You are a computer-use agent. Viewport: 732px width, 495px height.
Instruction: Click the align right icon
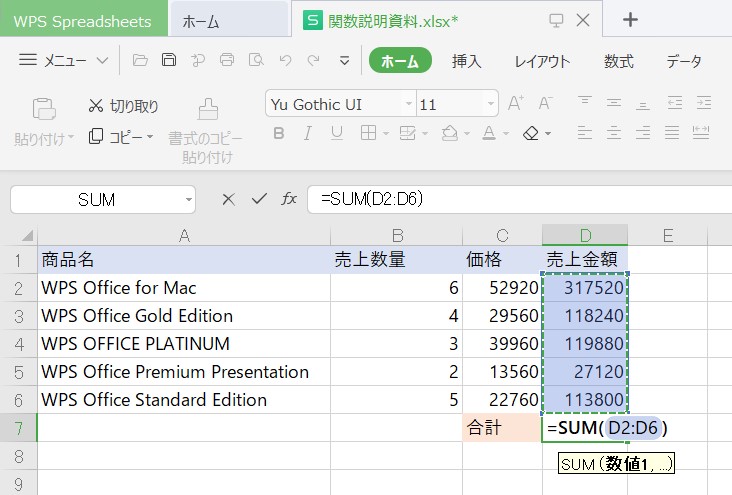643,133
